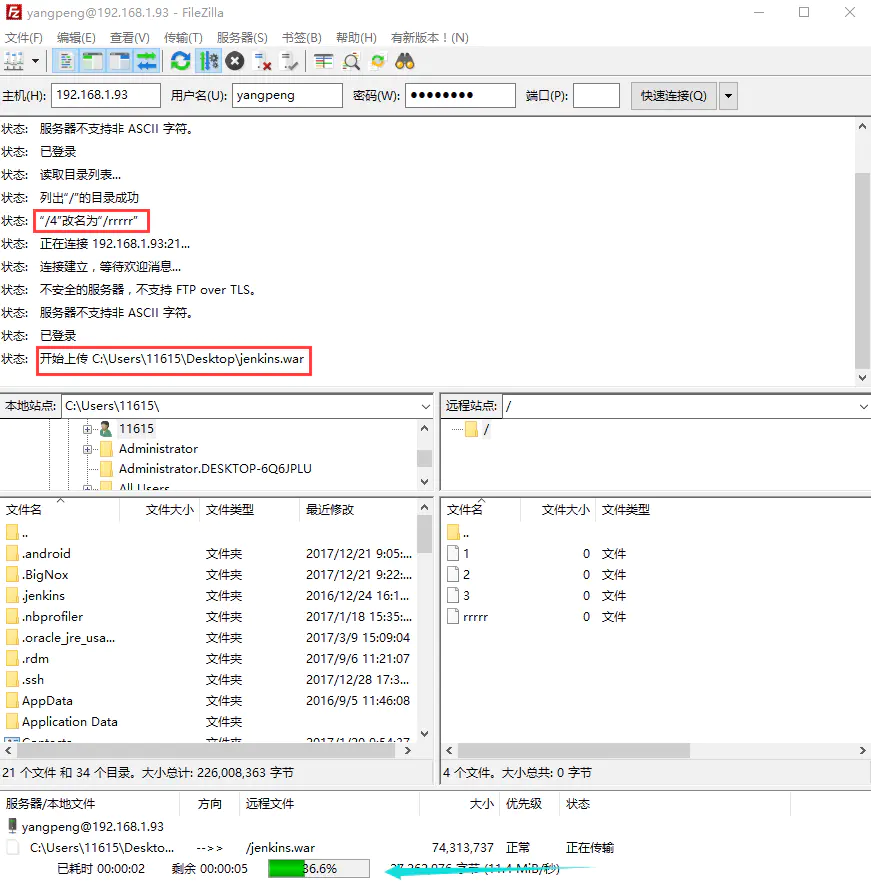Screen dimensions: 871x889
Task: Toggle message log display
Action: pyautogui.click(x=66, y=61)
